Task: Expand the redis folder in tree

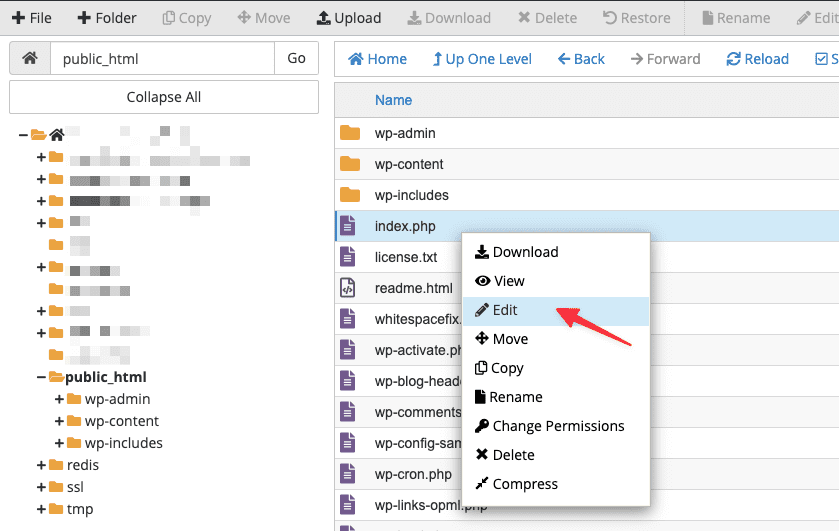Action: pos(42,465)
